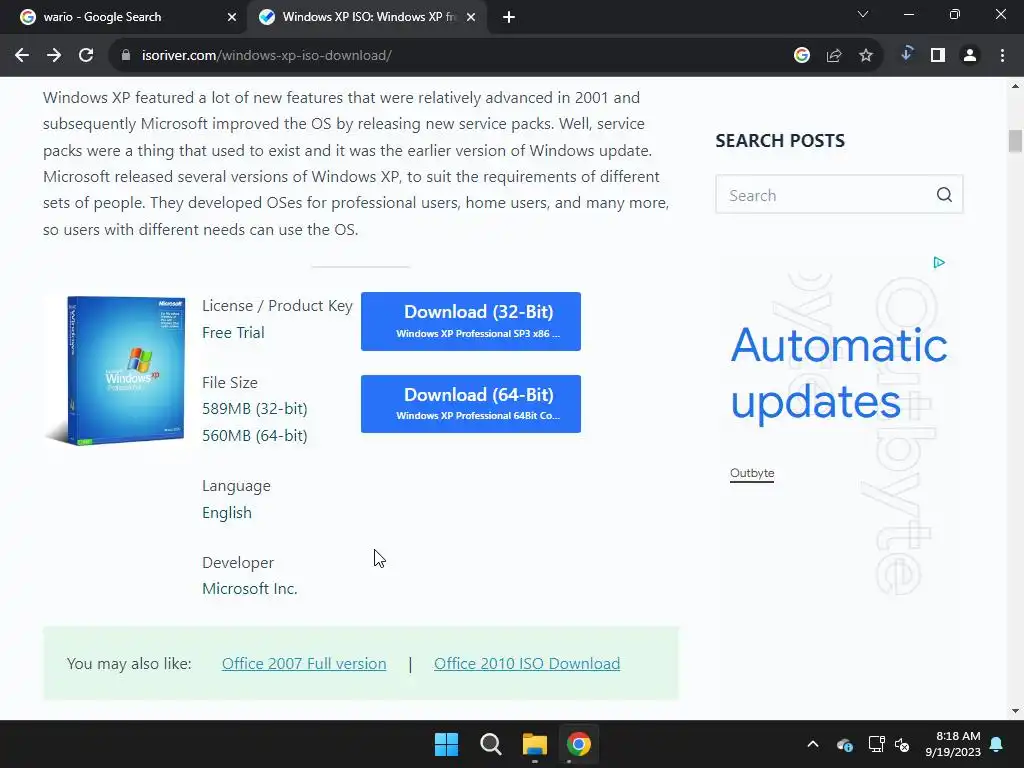Open Office 2007 Full version link
The height and width of the screenshot is (768, 1024).
pos(304,664)
